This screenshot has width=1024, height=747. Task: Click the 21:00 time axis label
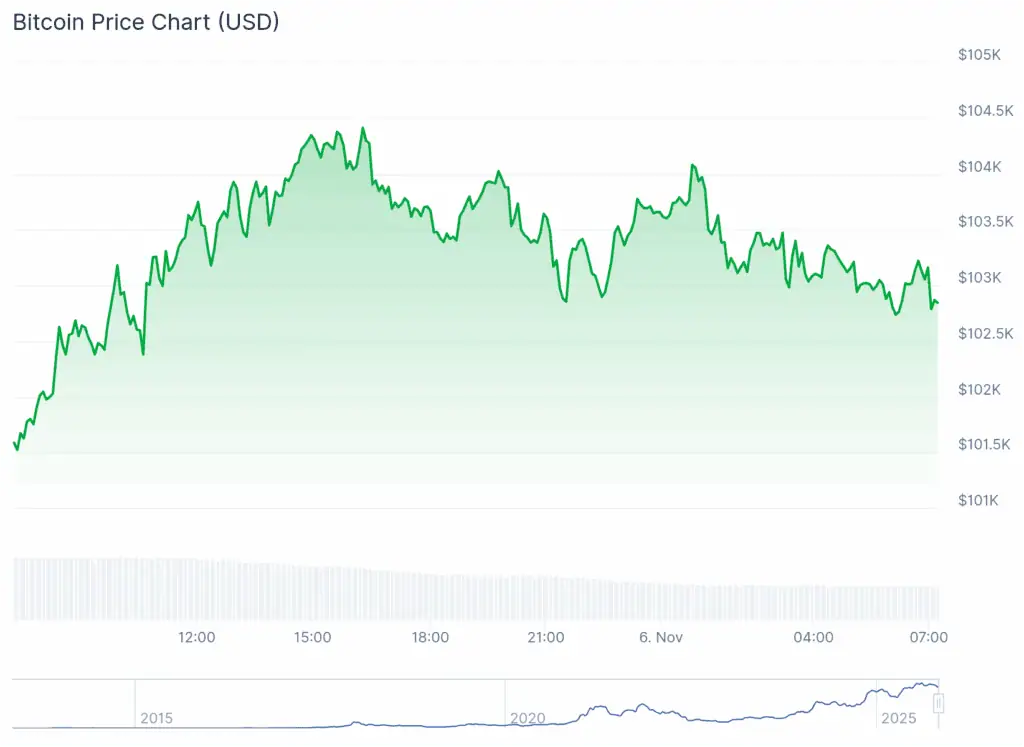coord(546,637)
